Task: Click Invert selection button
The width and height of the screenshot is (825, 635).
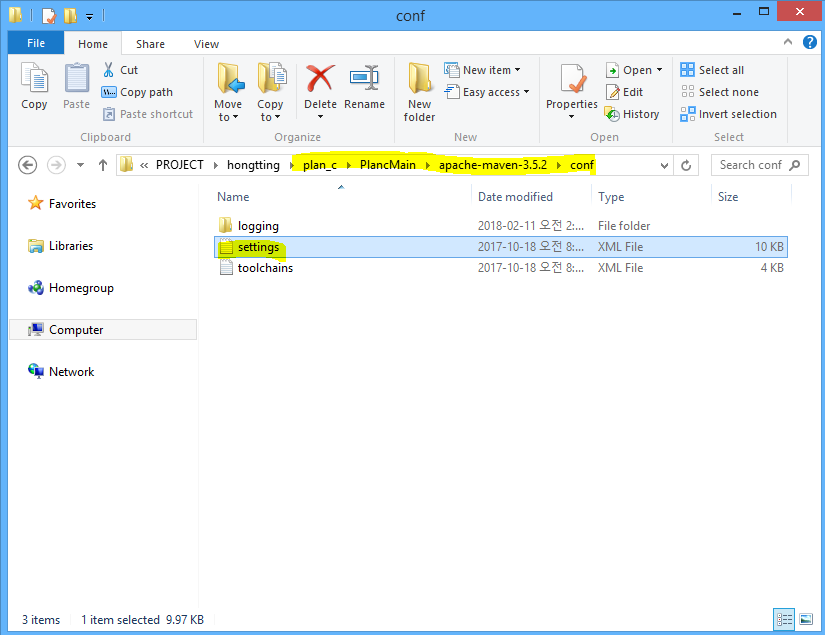Action: [728, 114]
